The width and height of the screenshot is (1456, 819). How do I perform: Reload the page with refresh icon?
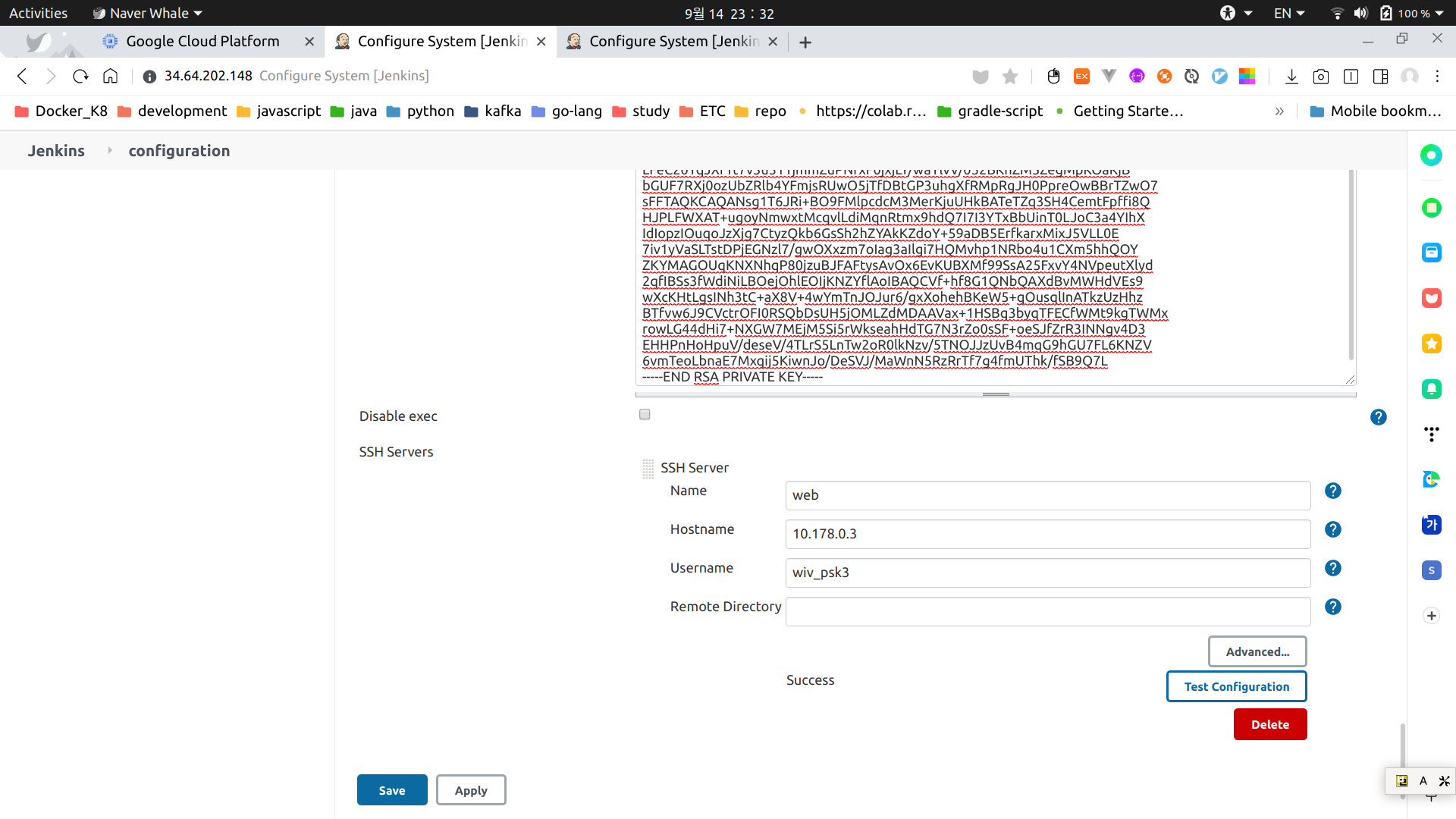click(x=80, y=76)
